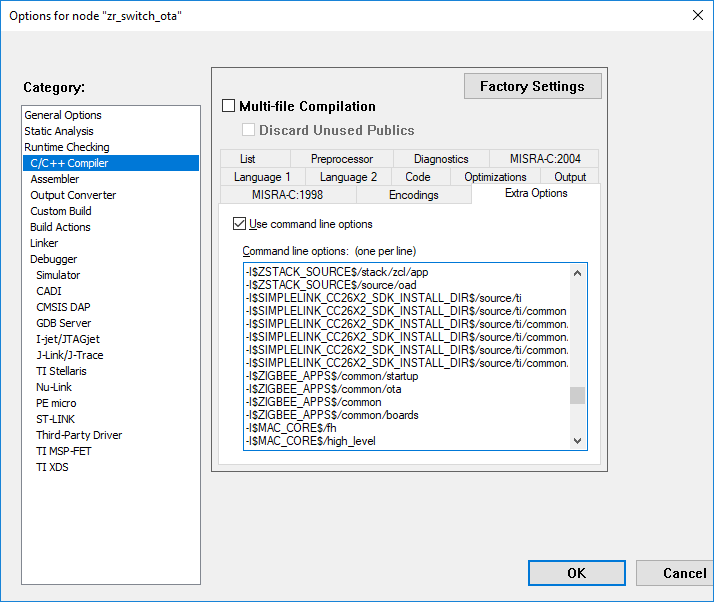Open the TI XDS debugger settings
714x604 pixels.
point(52,467)
